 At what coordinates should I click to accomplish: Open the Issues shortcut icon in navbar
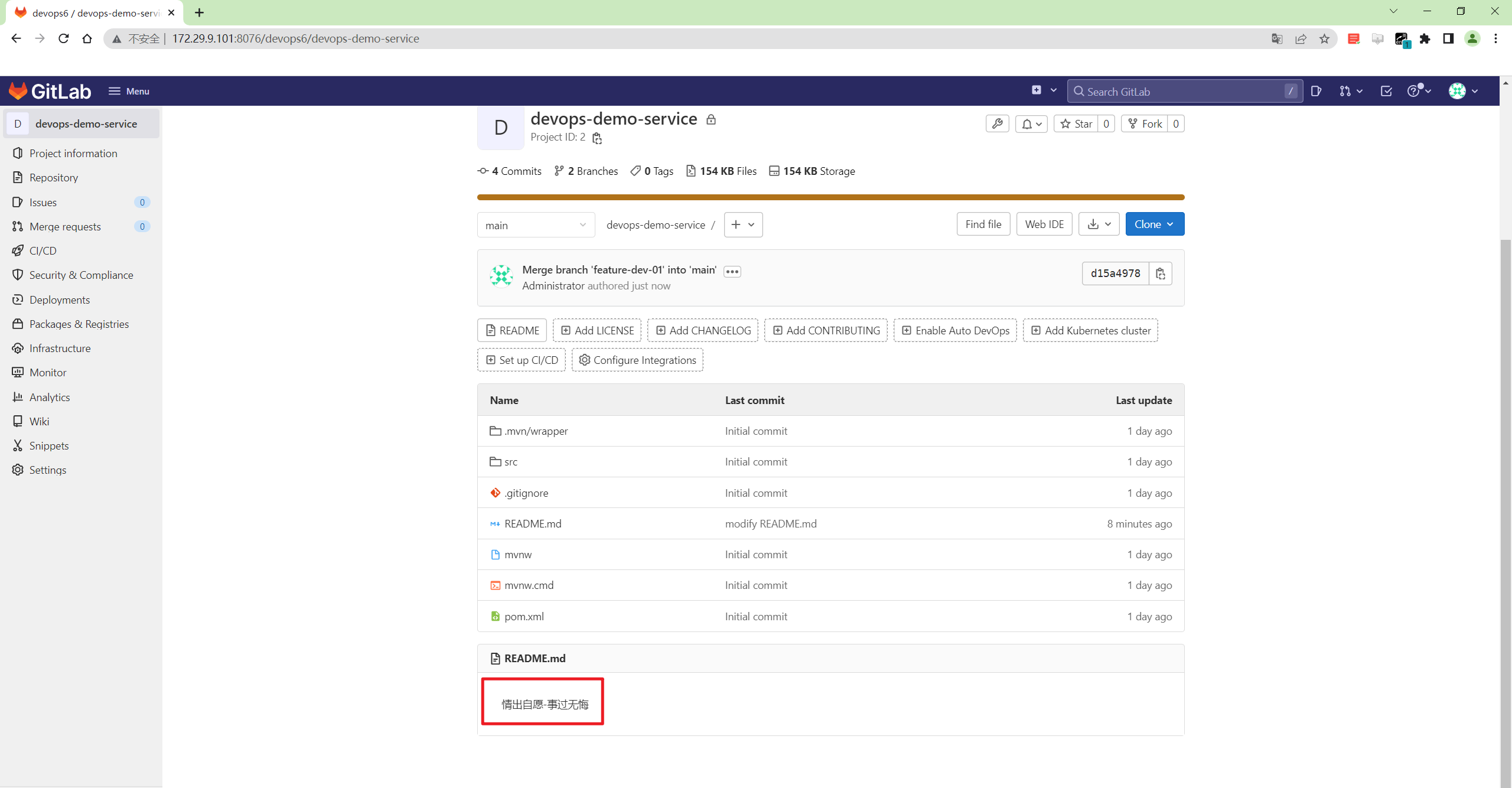tap(1316, 91)
